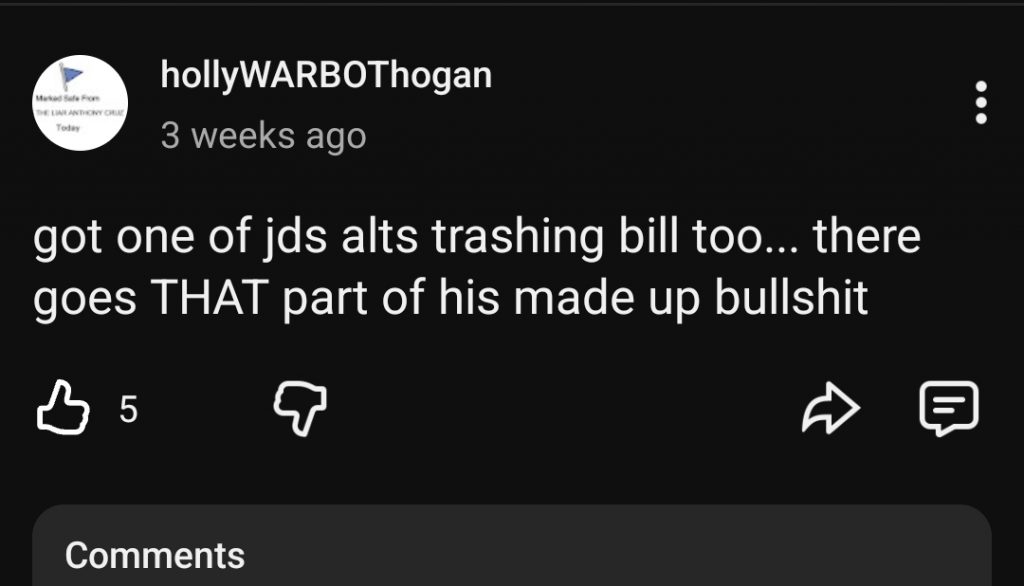Toggle thumbs-up on this community post
Viewport: 1024px width, 586px height.
(63, 408)
